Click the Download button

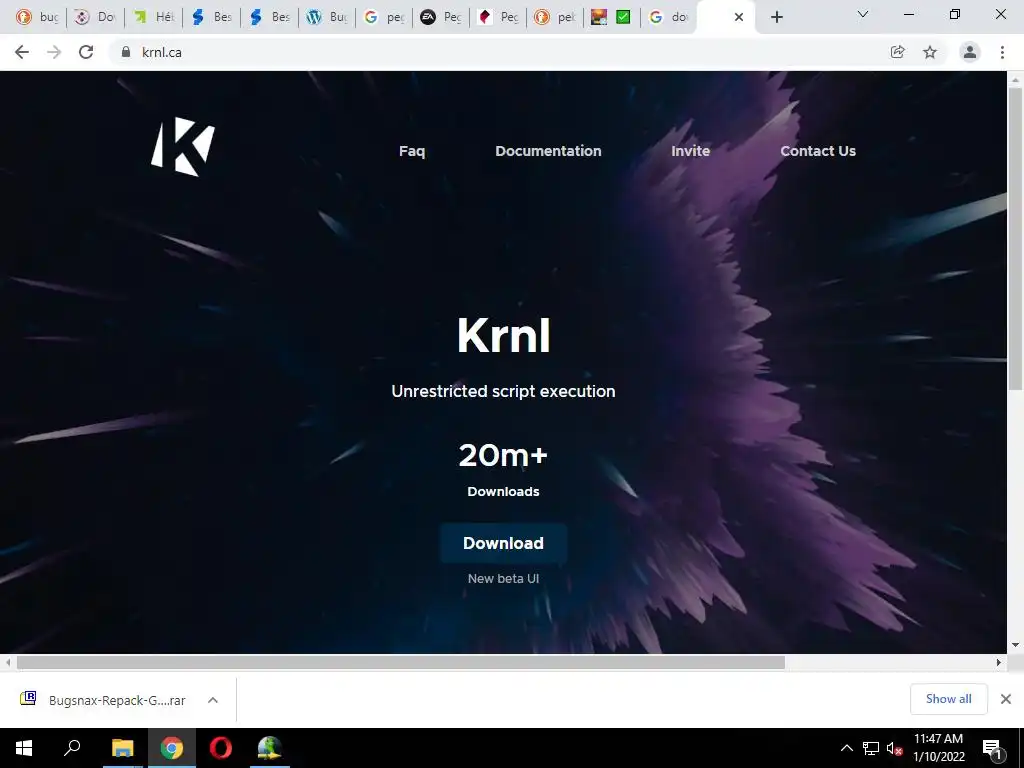tap(504, 543)
